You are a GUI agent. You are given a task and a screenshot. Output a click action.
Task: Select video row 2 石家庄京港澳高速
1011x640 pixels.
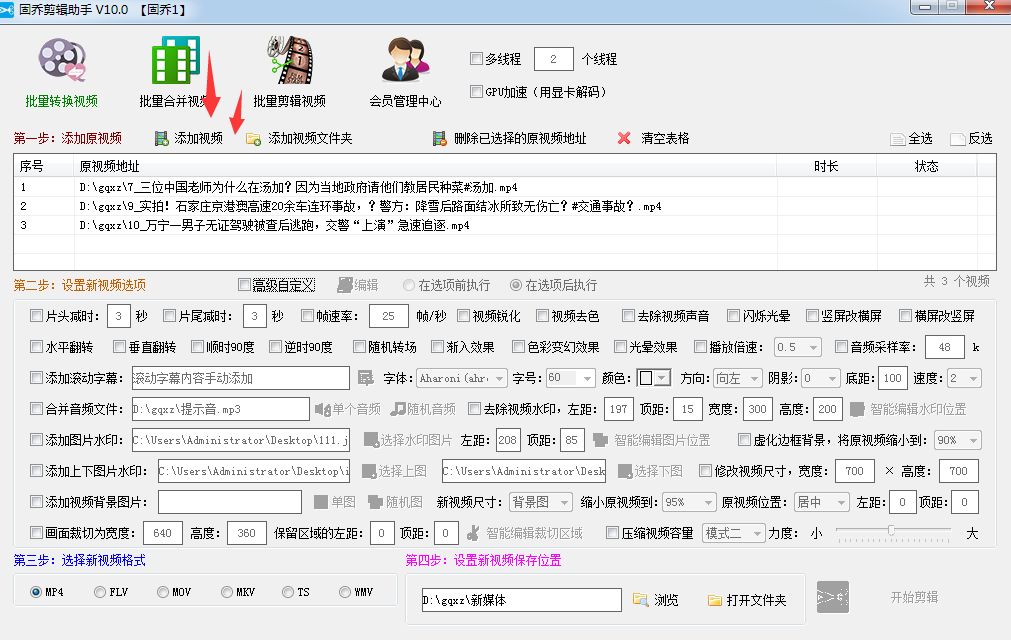(504, 206)
